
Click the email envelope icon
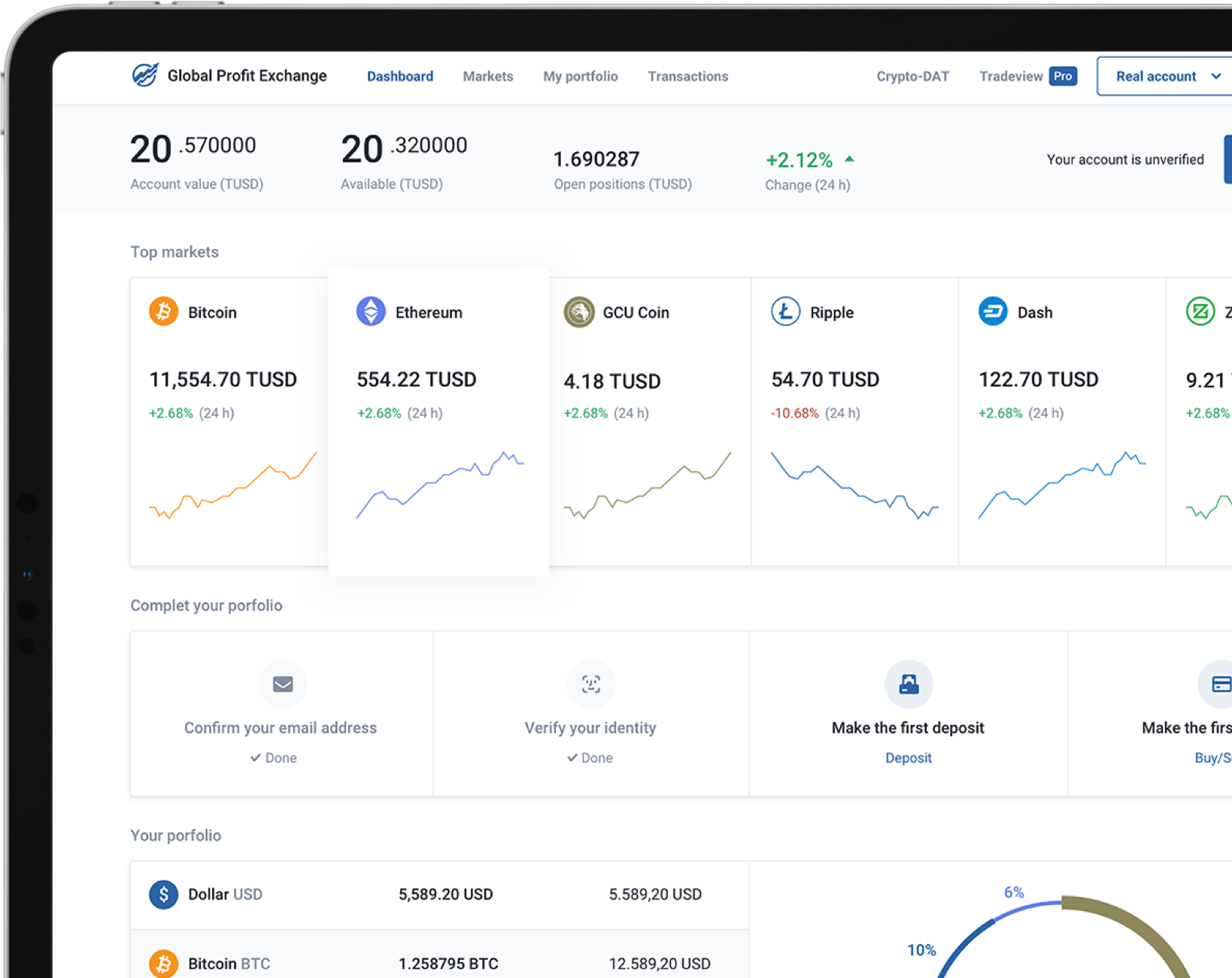pos(283,684)
